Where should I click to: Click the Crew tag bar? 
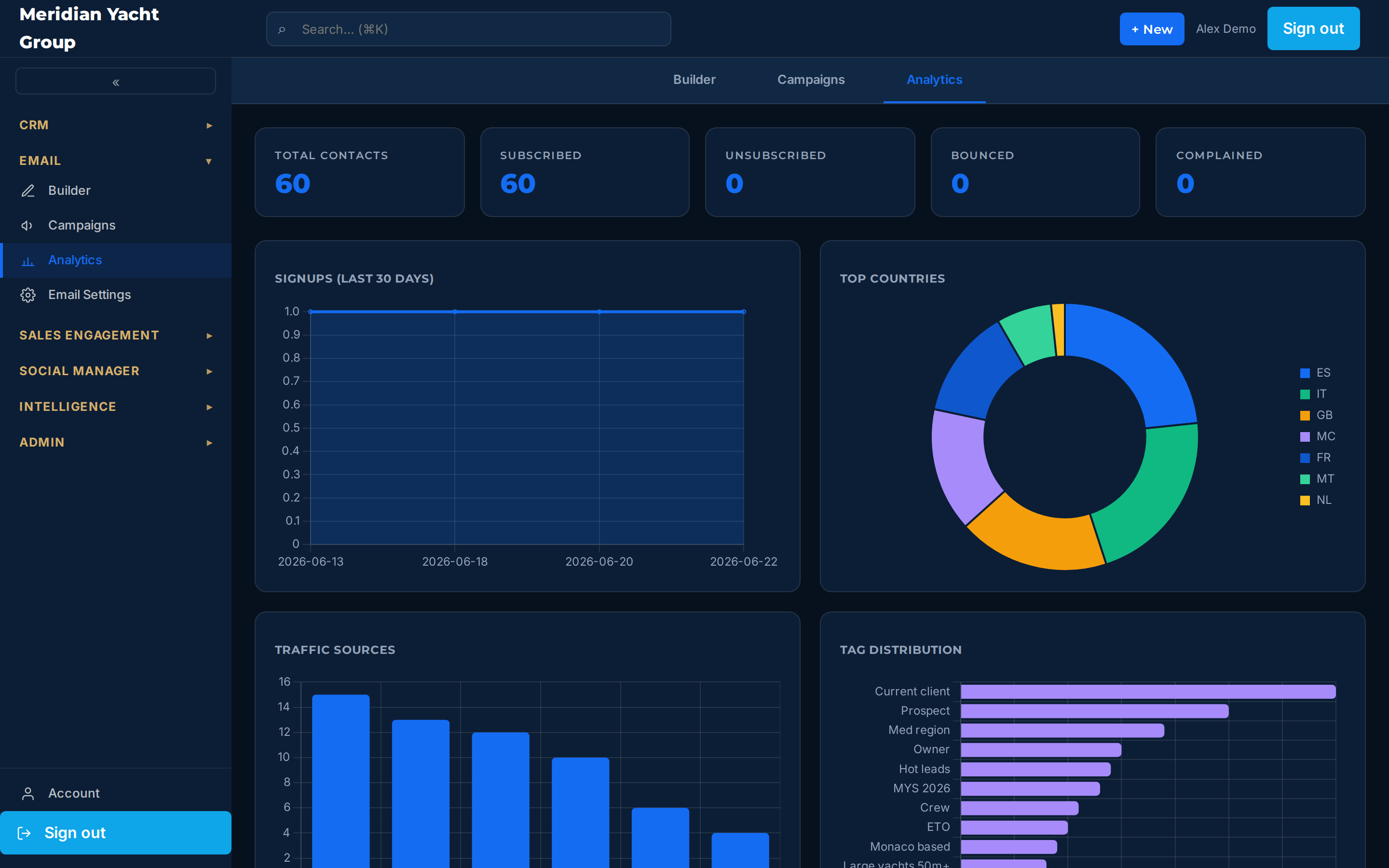click(1020, 808)
